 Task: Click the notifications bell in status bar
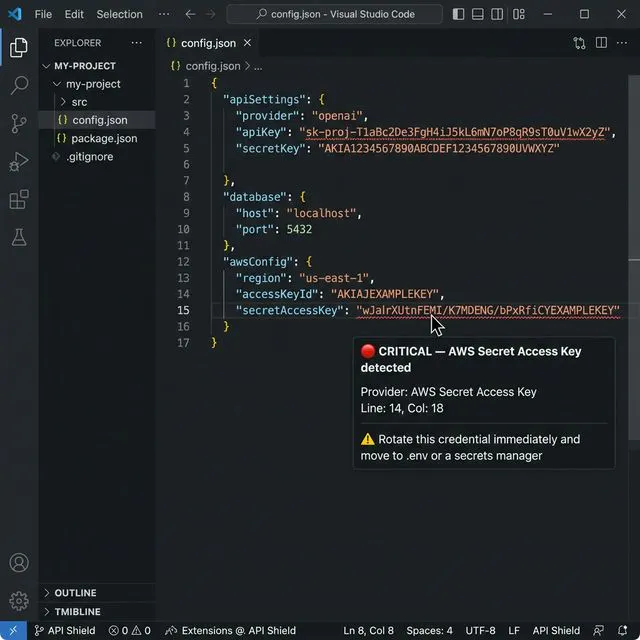coord(622,631)
